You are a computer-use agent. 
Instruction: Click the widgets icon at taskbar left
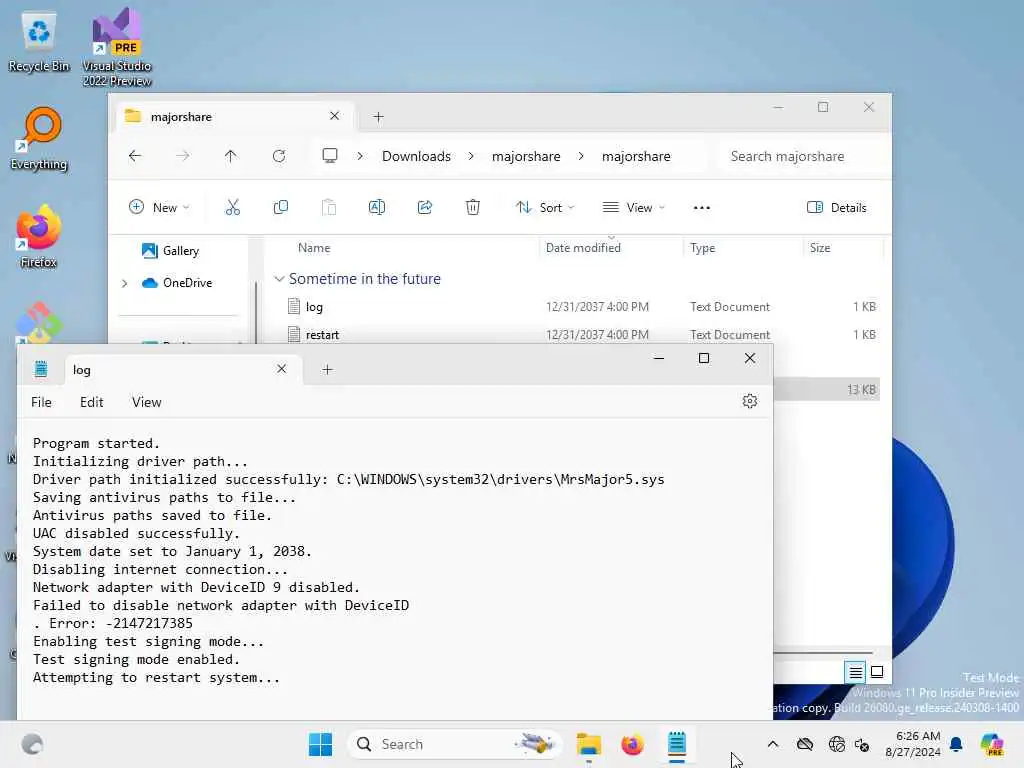32,744
